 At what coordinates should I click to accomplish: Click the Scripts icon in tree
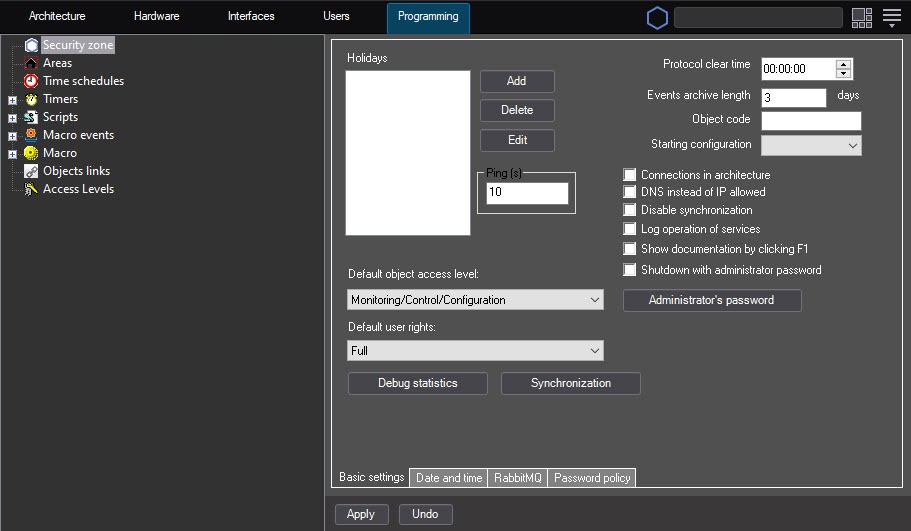click(31, 117)
